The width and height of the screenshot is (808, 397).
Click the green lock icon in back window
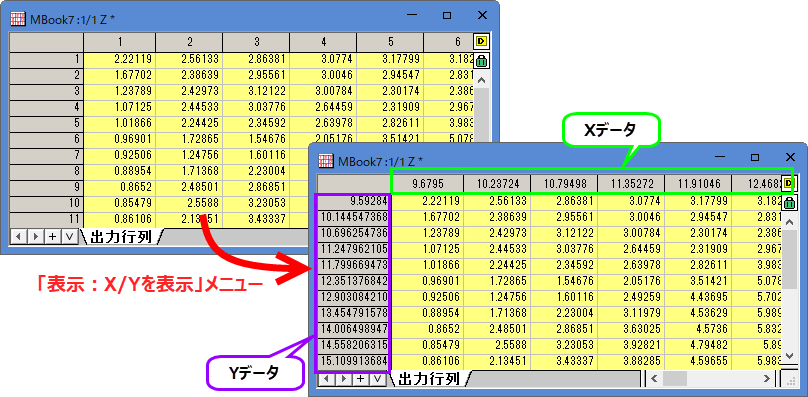[x=481, y=61]
